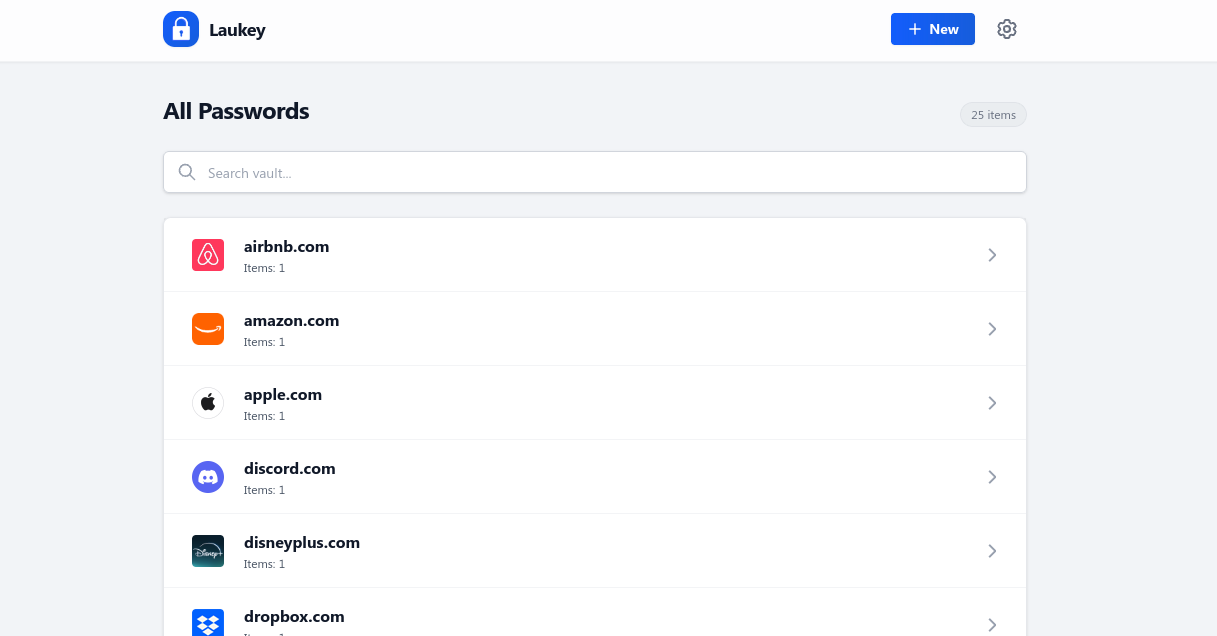Open the airbnb.com entry title

[x=286, y=247]
